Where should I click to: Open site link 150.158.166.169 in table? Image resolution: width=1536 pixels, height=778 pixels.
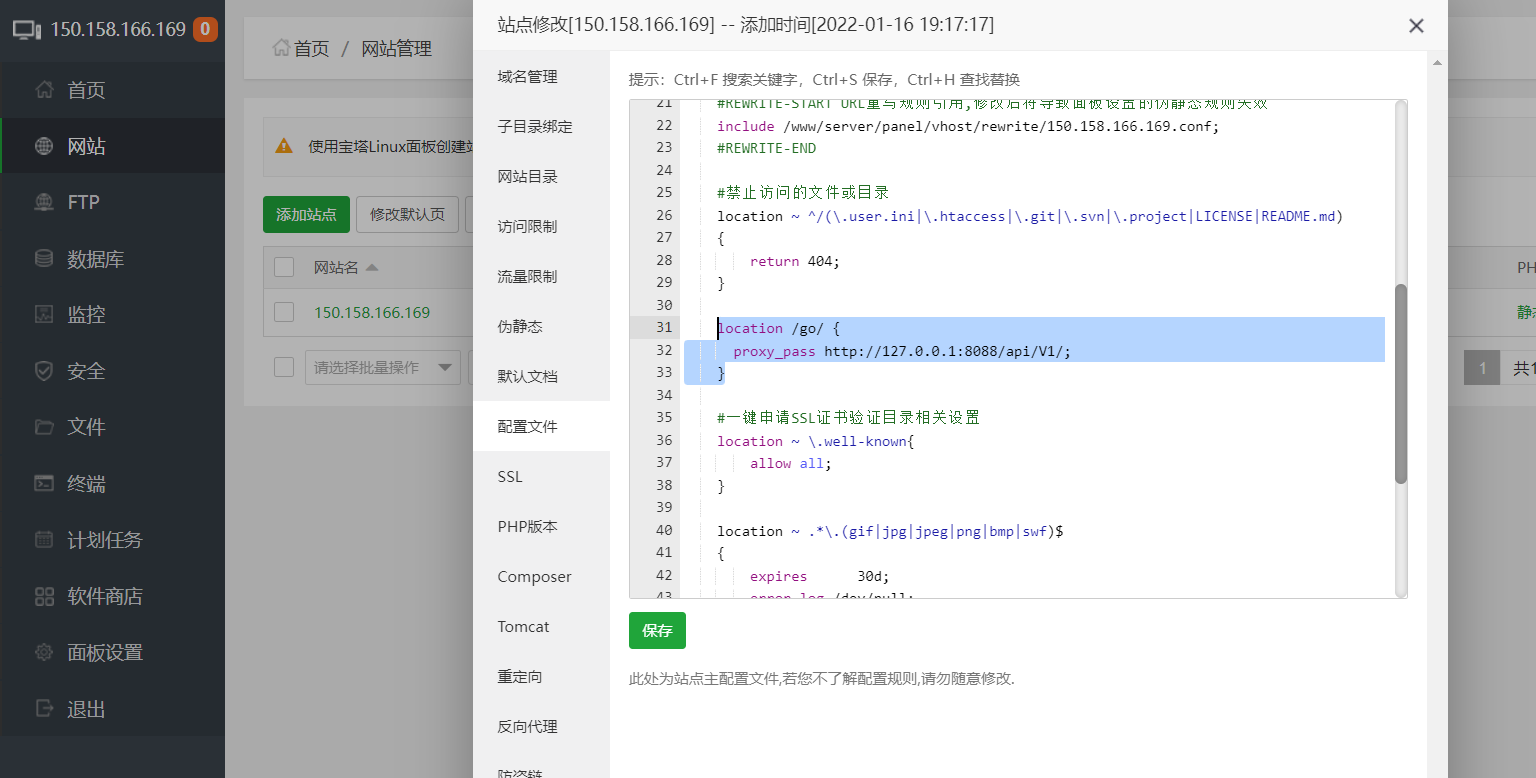click(x=372, y=312)
